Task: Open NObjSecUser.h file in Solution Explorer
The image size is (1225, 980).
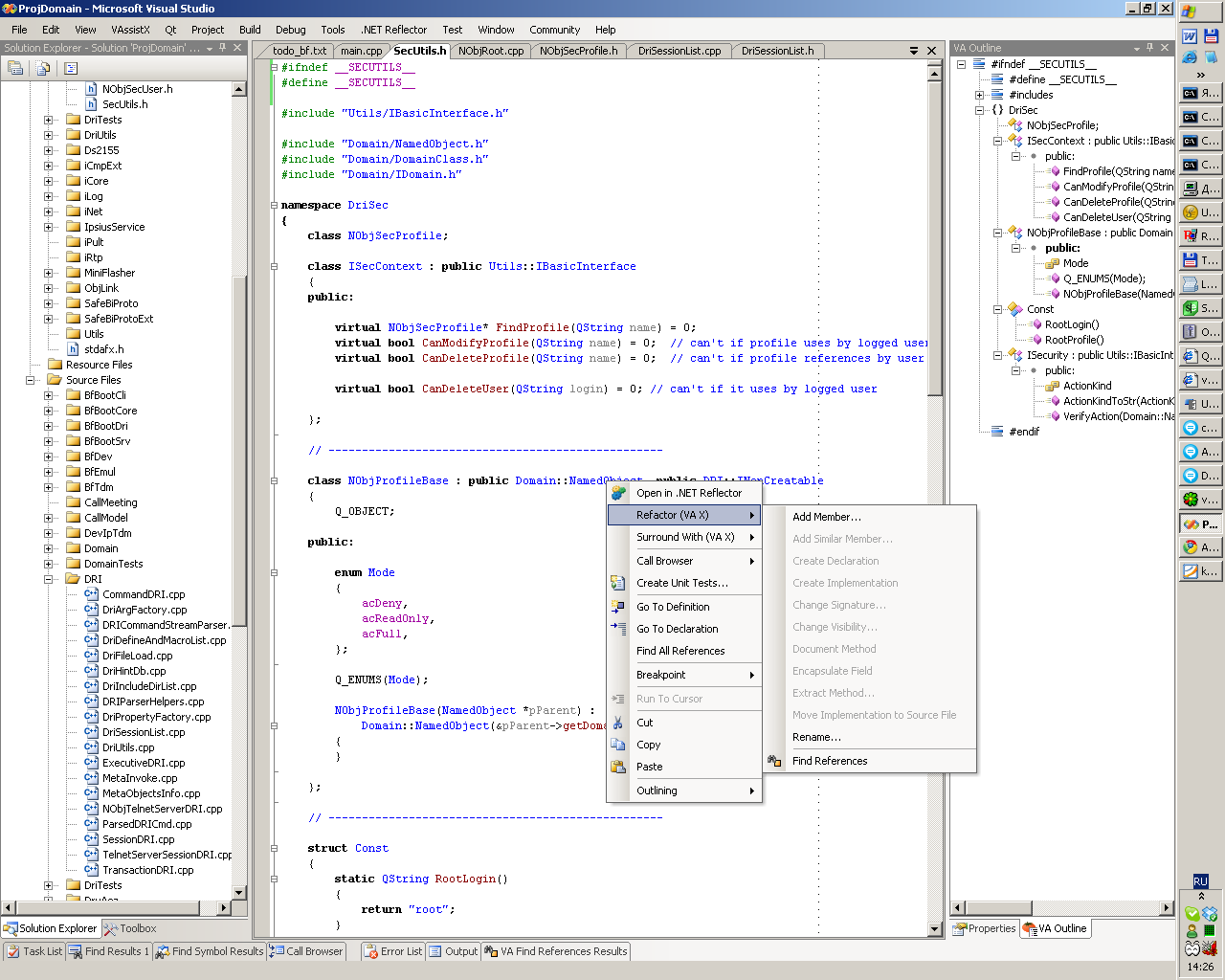Action: pyautogui.click(x=138, y=89)
